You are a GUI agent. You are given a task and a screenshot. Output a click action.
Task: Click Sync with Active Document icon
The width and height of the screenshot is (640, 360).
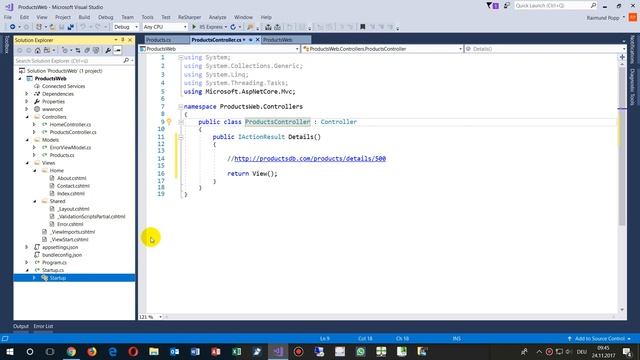[x=78, y=50]
